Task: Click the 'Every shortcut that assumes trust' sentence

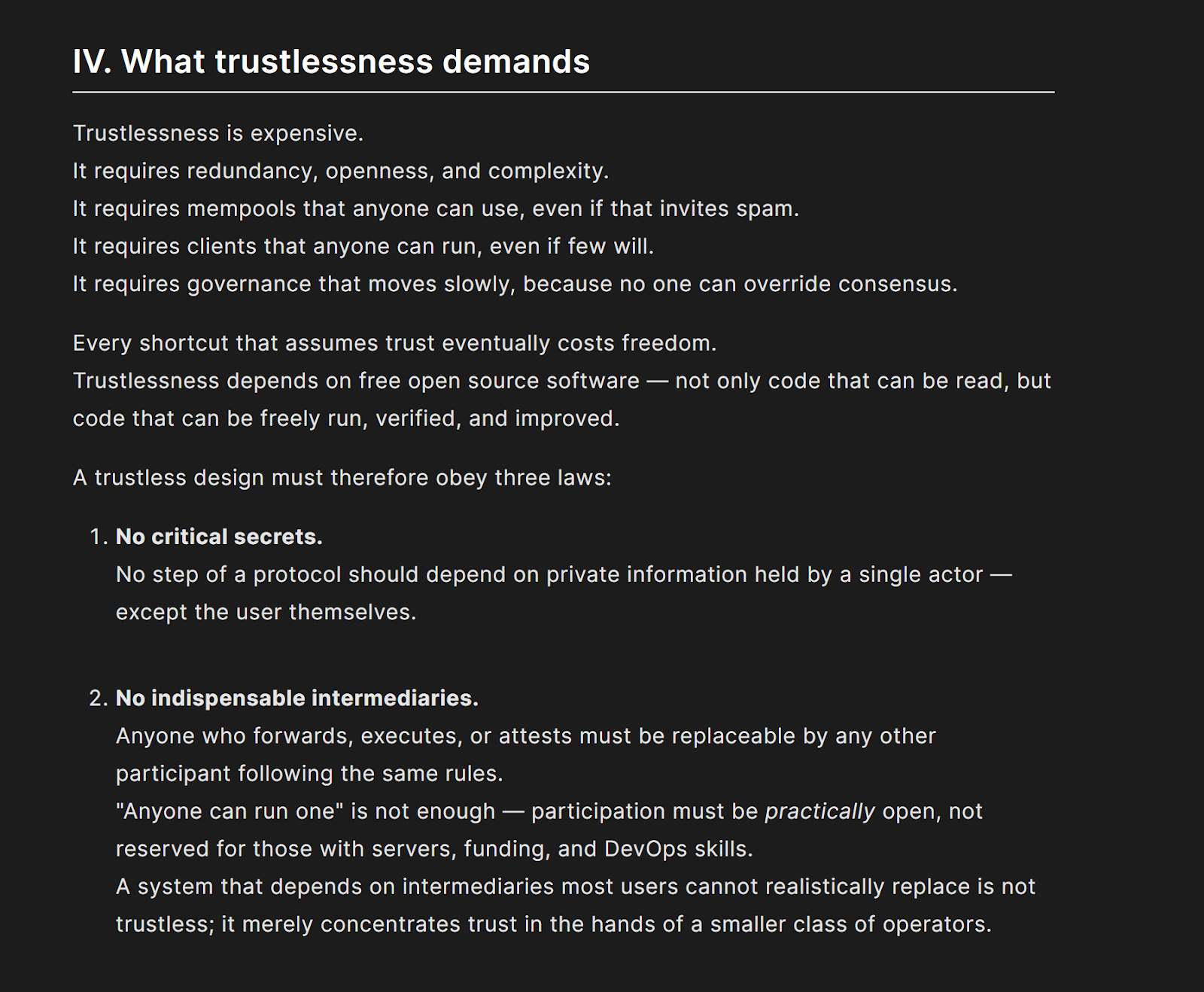Action: [394, 343]
